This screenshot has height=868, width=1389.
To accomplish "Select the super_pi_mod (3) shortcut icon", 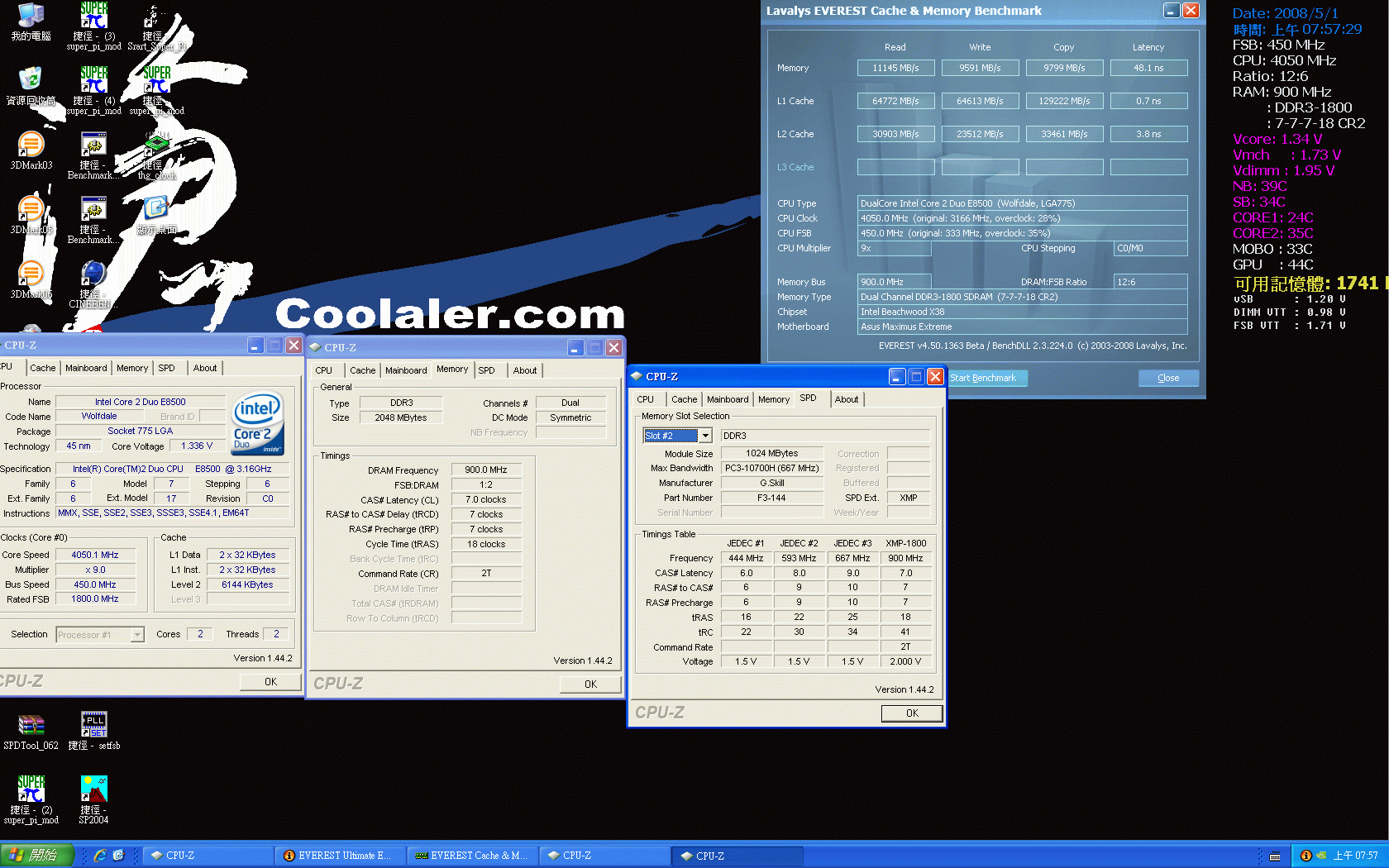I will (x=93, y=26).
